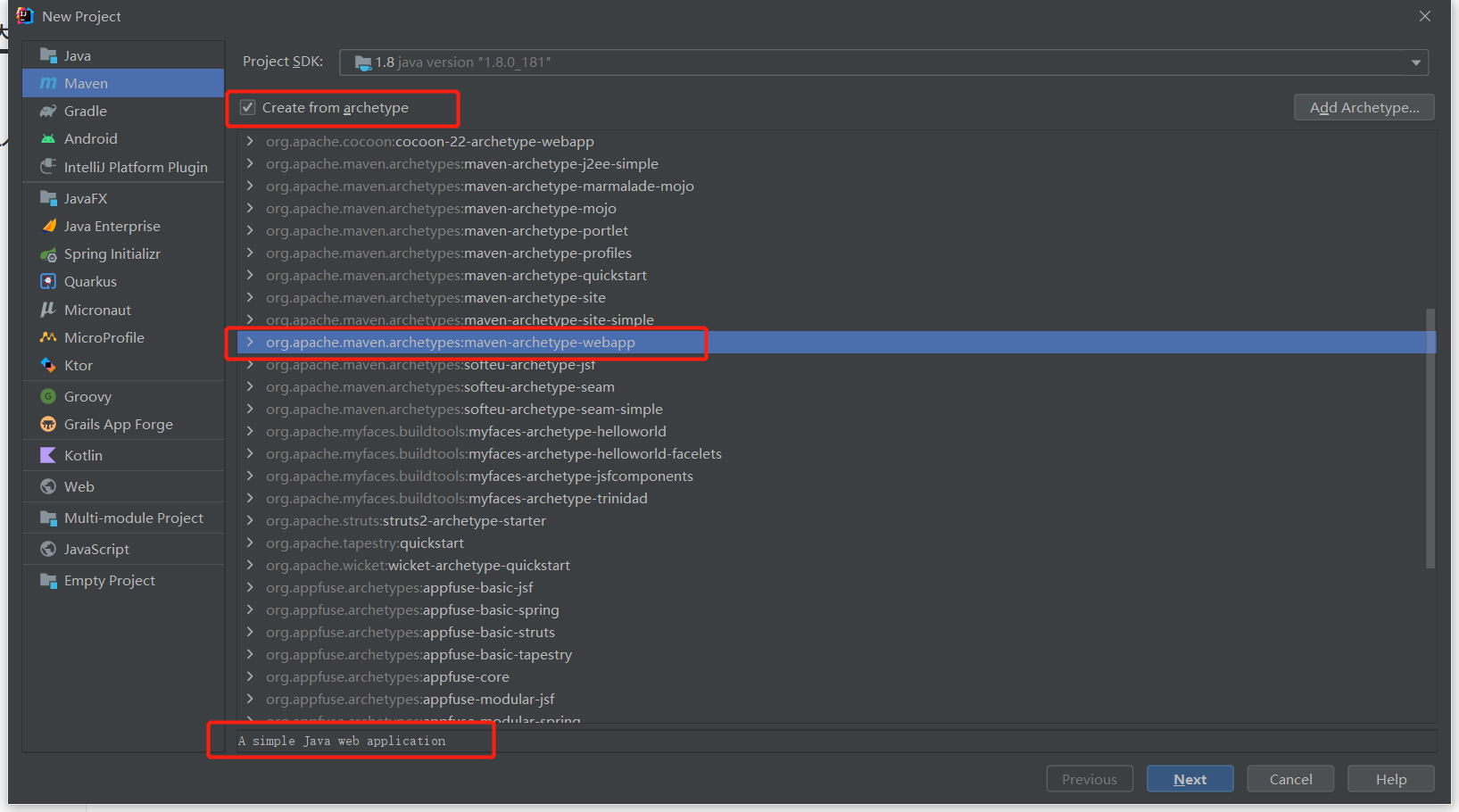The width and height of the screenshot is (1459, 812).
Task: Expand maven-archetype-quickstart node
Action: (x=250, y=275)
